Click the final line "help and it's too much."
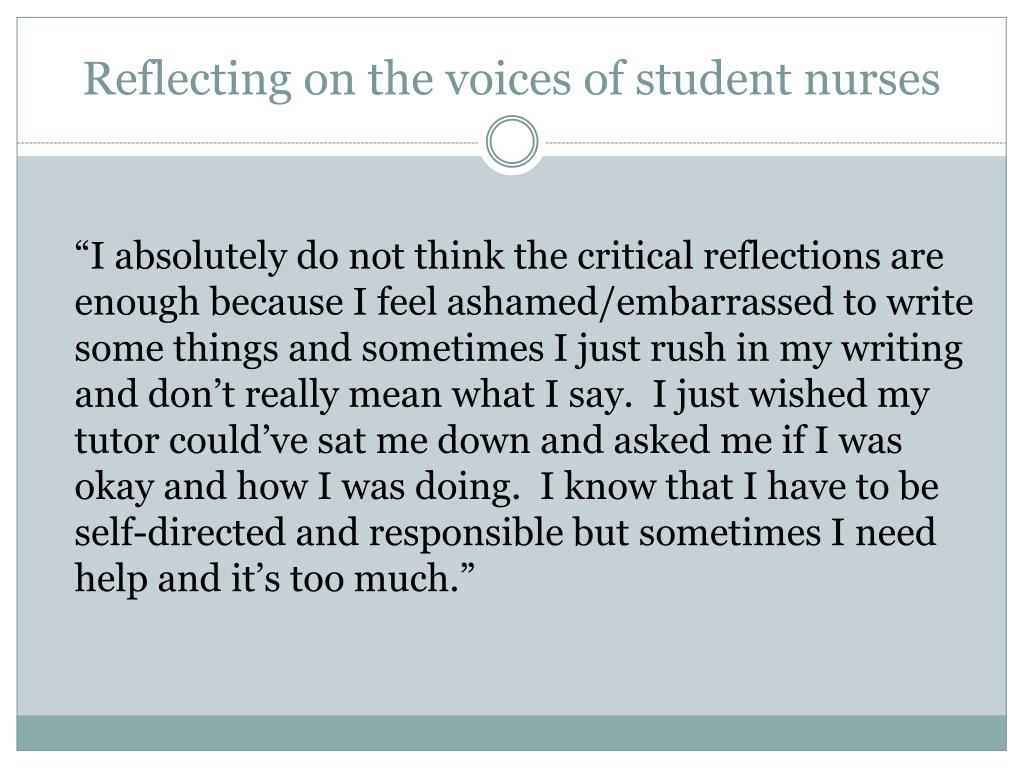Screen dimensions: 1024x768 (274, 579)
